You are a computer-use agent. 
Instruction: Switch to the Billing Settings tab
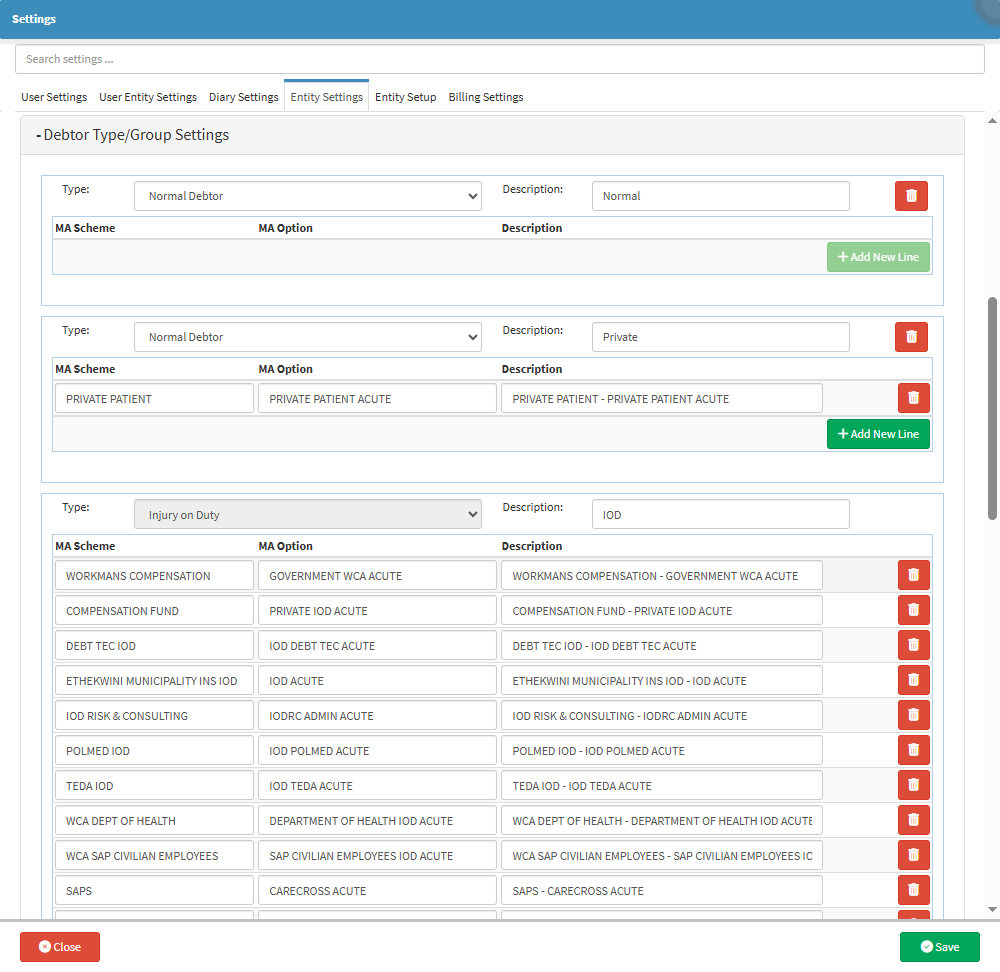tap(485, 97)
